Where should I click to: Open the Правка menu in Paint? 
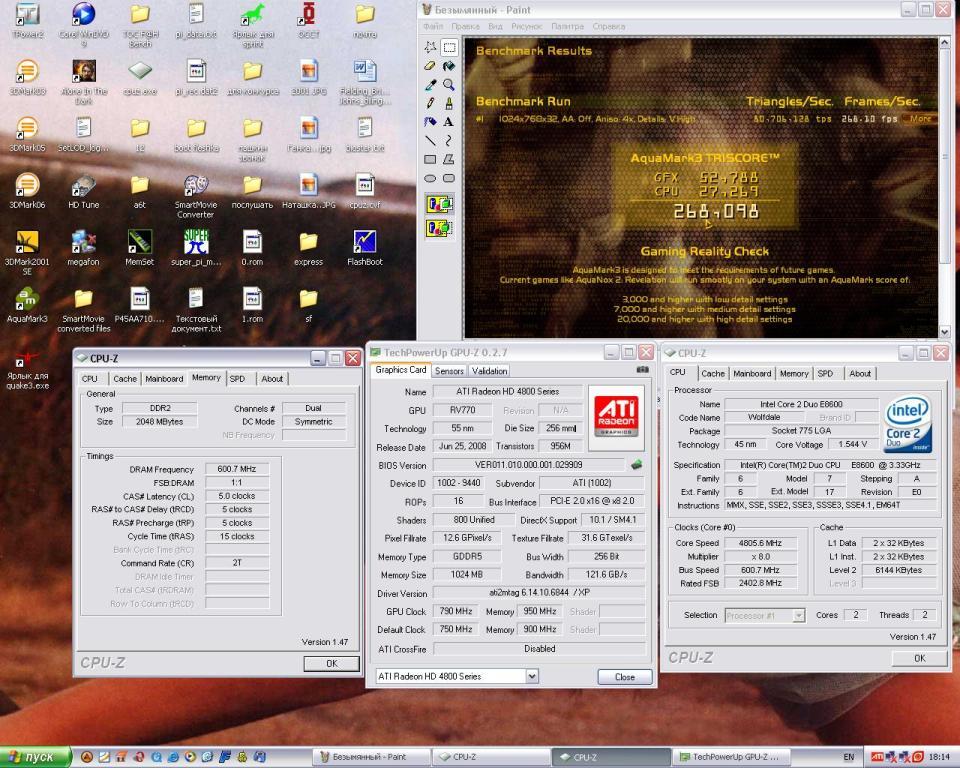click(x=465, y=26)
